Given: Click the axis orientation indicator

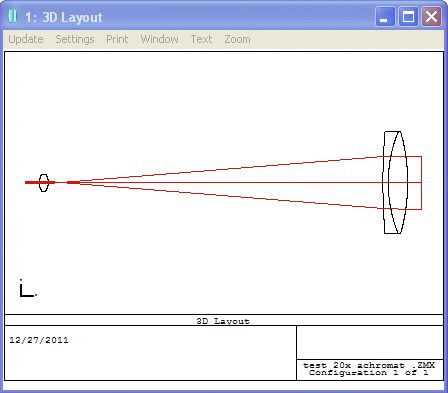Looking at the screenshot, I should [28, 288].
